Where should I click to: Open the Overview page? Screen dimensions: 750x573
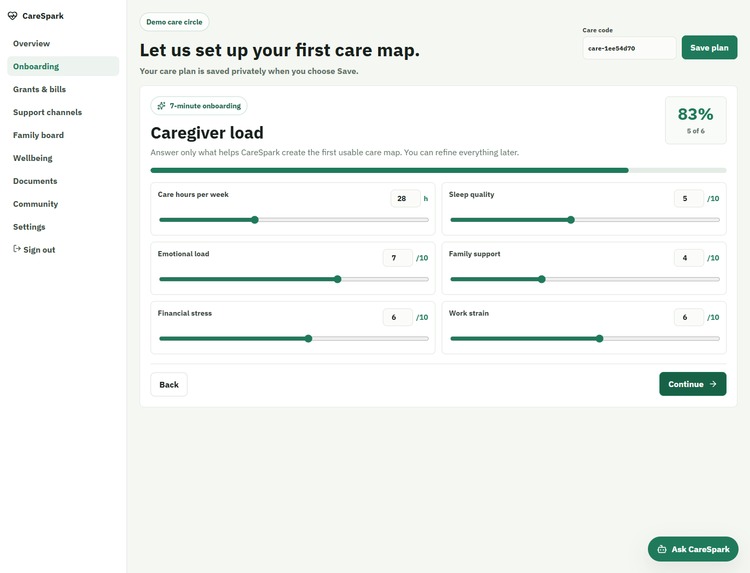63,44
